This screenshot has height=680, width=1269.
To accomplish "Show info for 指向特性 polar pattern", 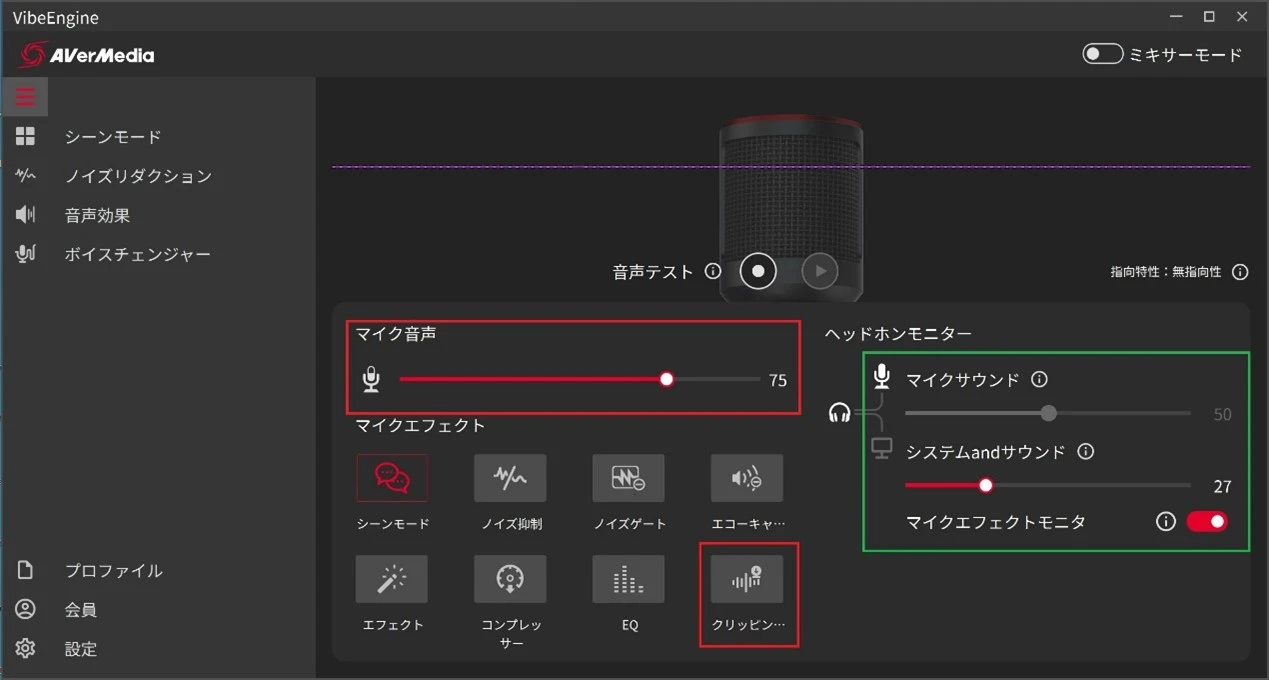I will pyautogui.click(x=1240, y=272).
